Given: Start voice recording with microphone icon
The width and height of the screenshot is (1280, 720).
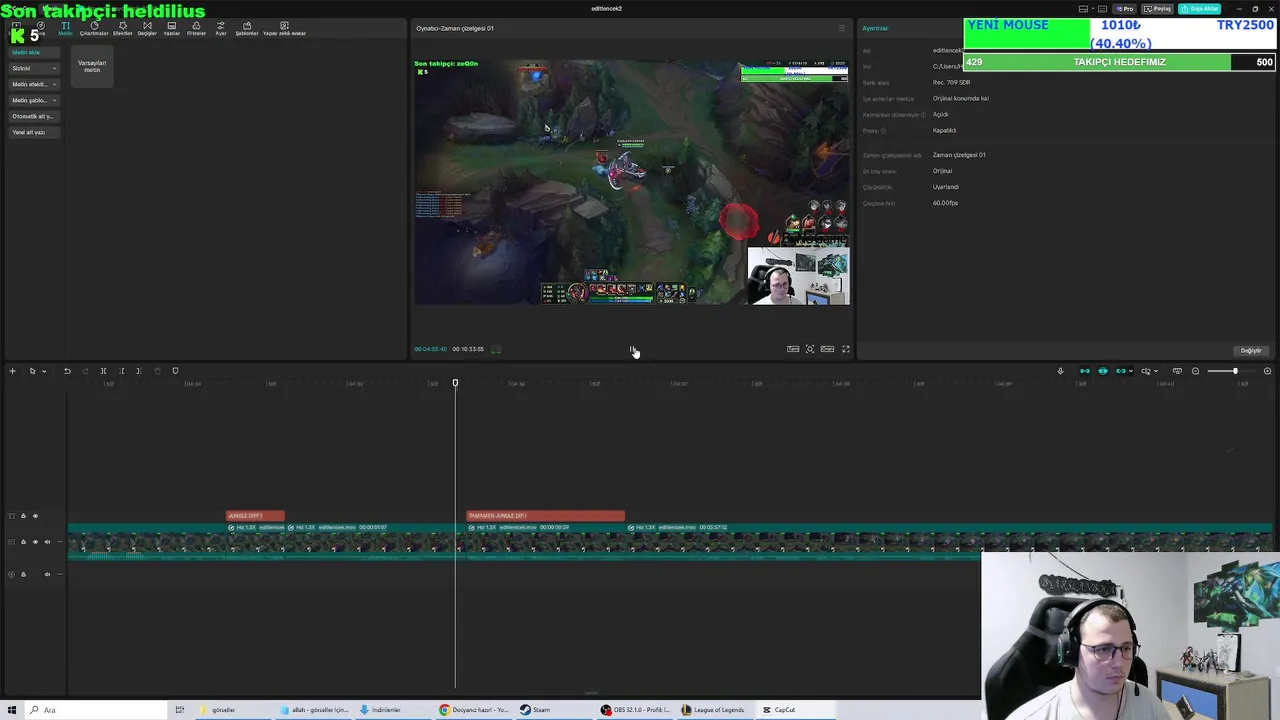Looking at the screenshot, I should click(1060, 371).
